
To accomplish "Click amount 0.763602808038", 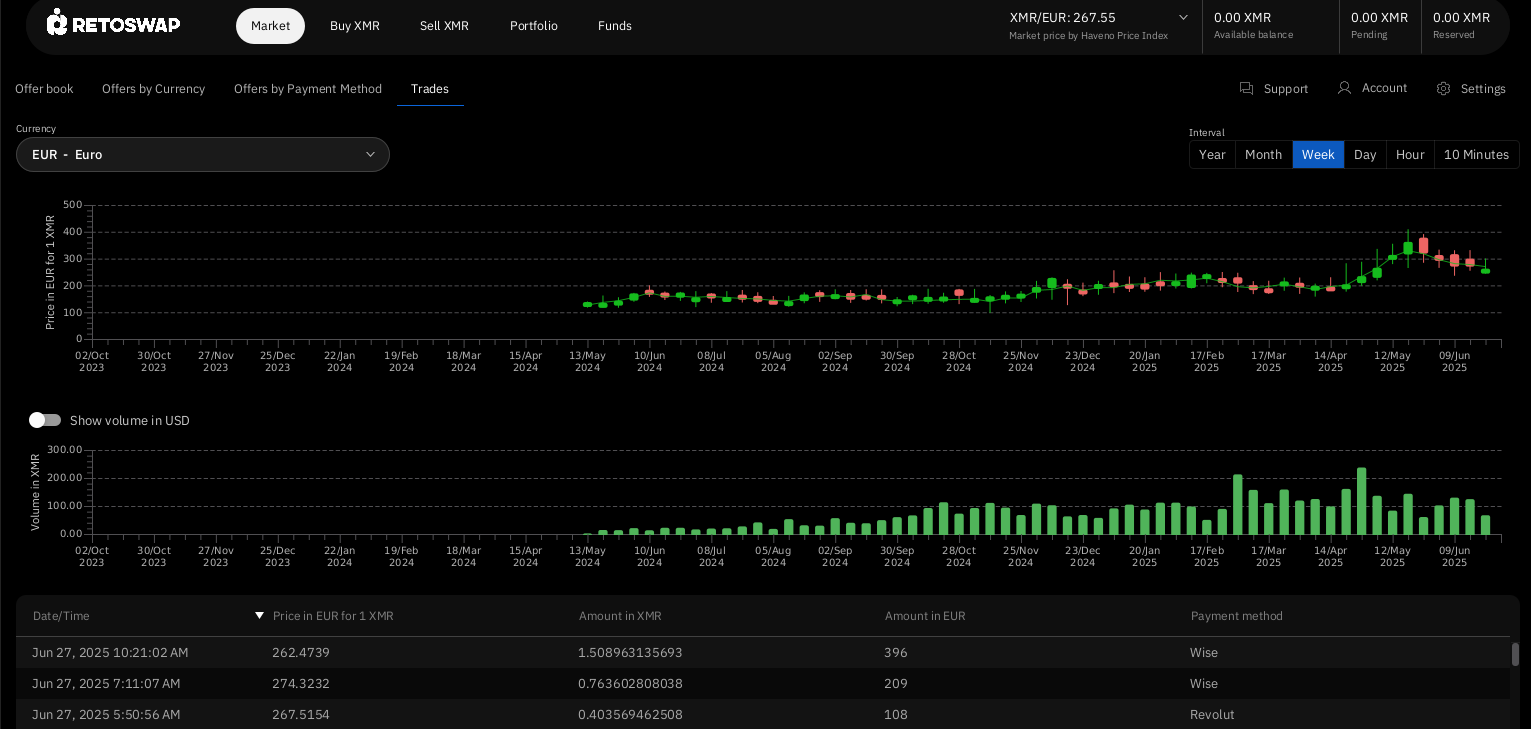I will point(630,683).
